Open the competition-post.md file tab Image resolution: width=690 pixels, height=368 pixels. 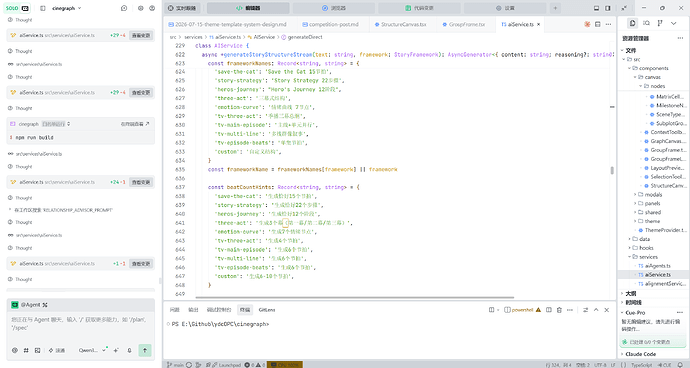click(x=330, y=24)
